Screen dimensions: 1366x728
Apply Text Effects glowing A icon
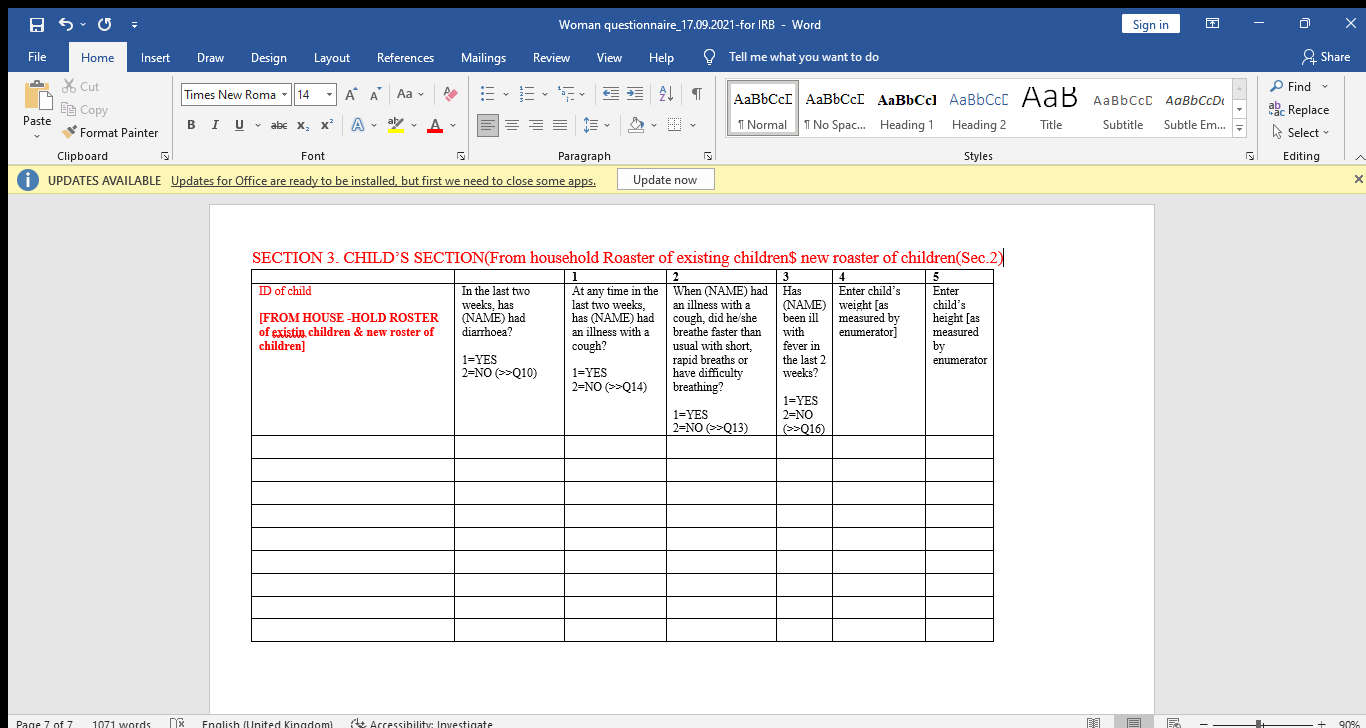pos(357,125)
